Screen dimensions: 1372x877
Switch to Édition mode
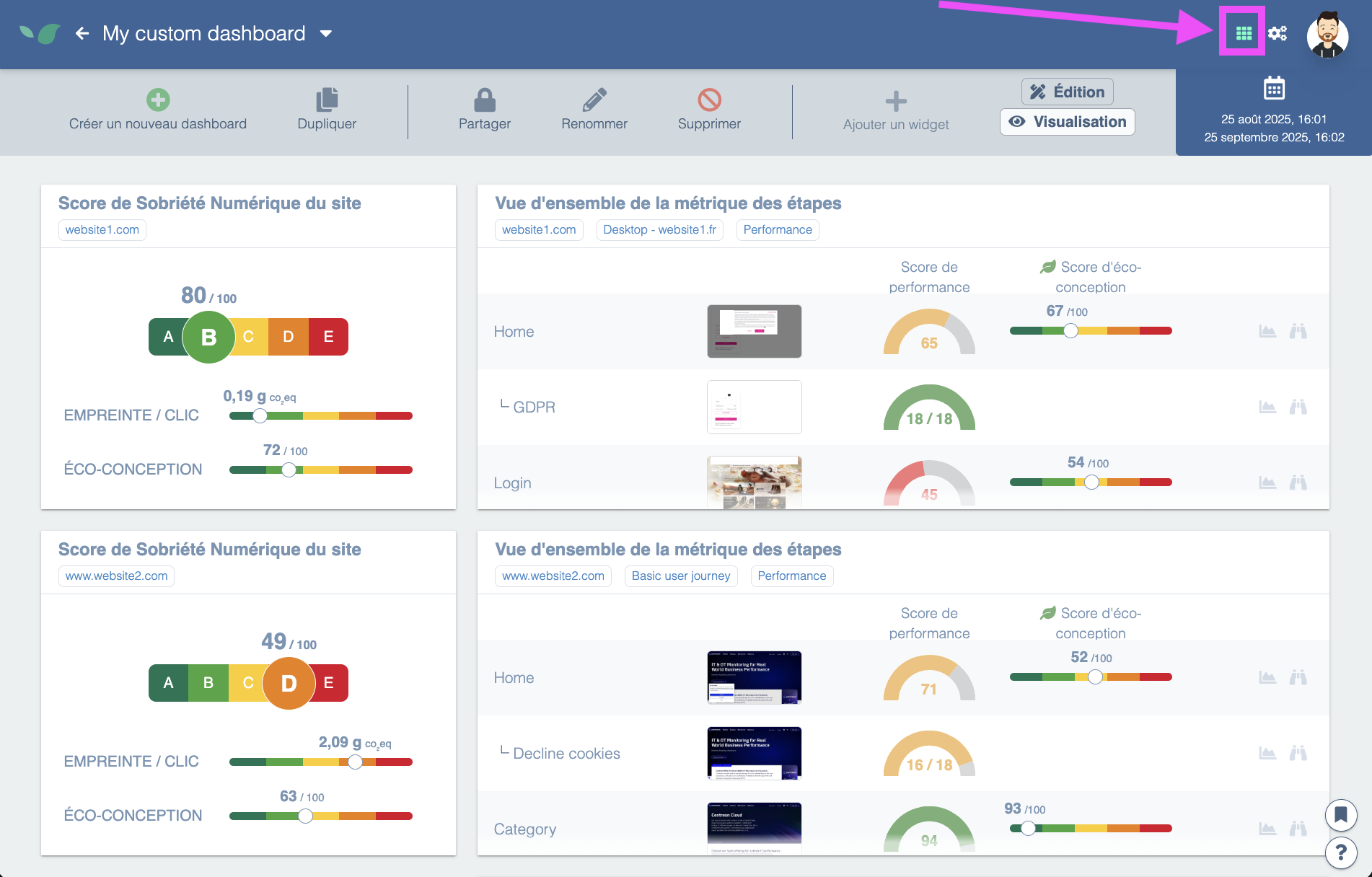coord(1068,92)
